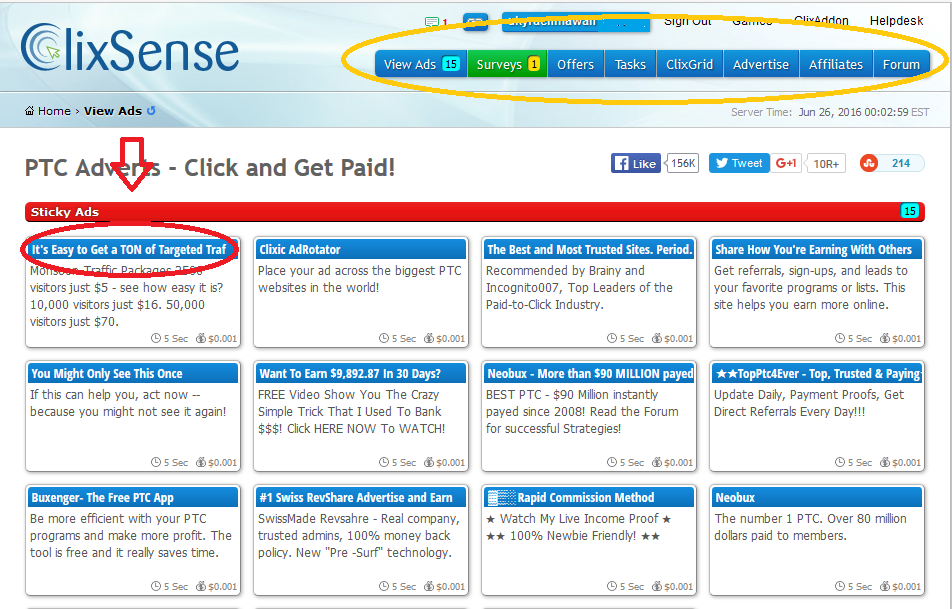Click the money bag icon in TopPtc4Ever card
Viewport: 952px width, 609px height.
[x=885, y=462]
